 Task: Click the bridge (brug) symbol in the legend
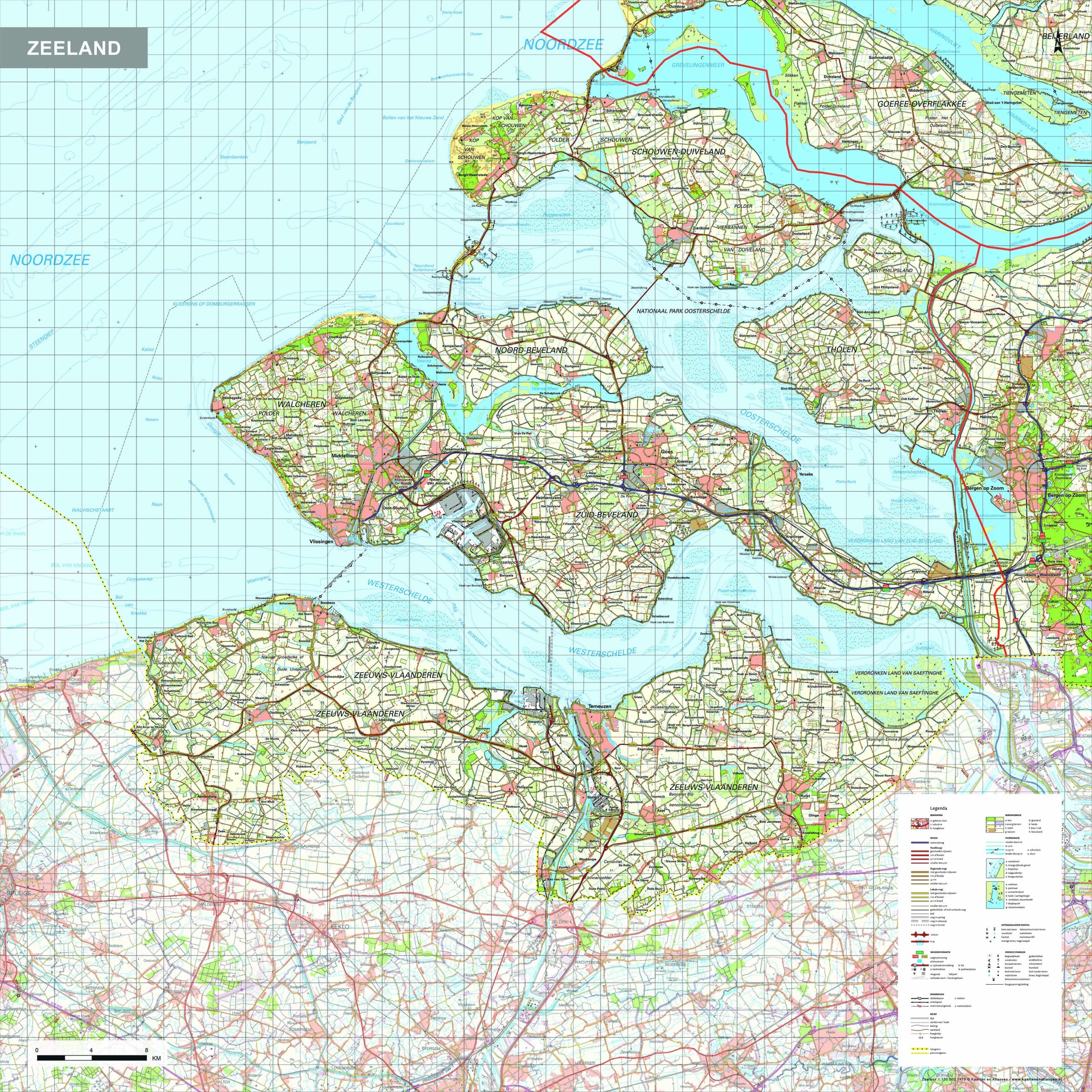pyautogui.click(x=920, y=942)
